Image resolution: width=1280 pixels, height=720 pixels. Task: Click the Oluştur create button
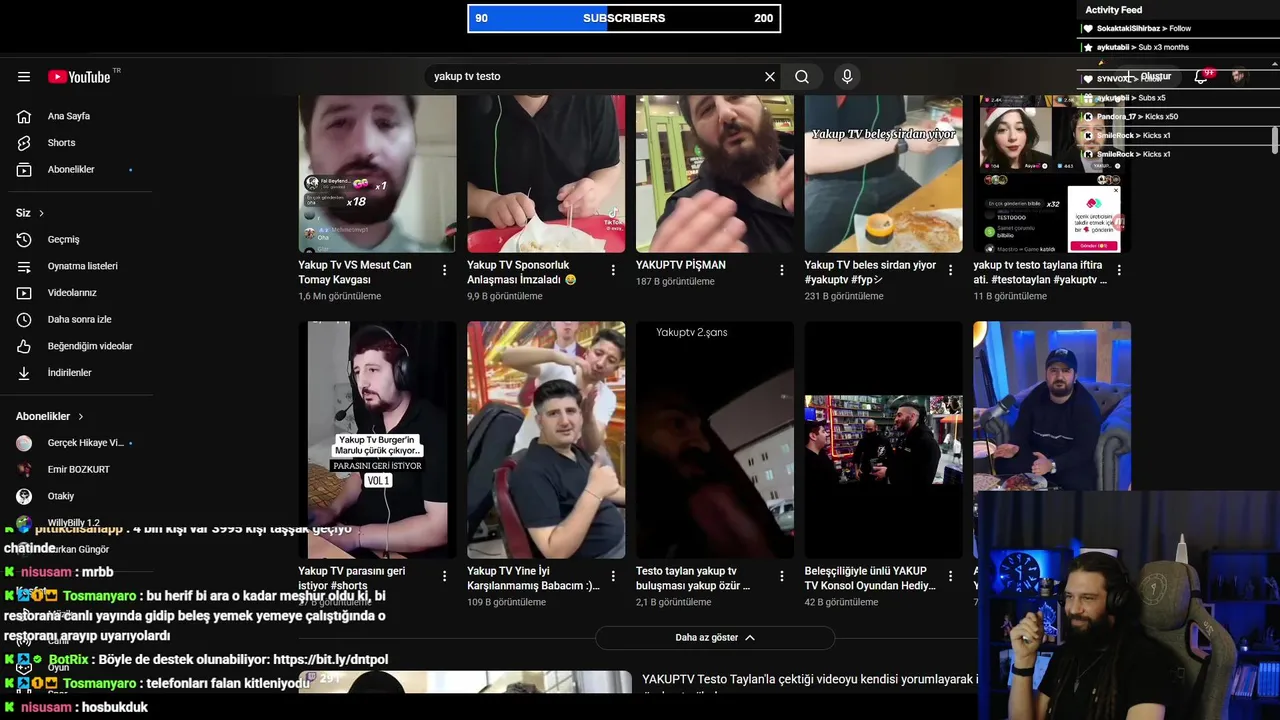[1147, 76]
